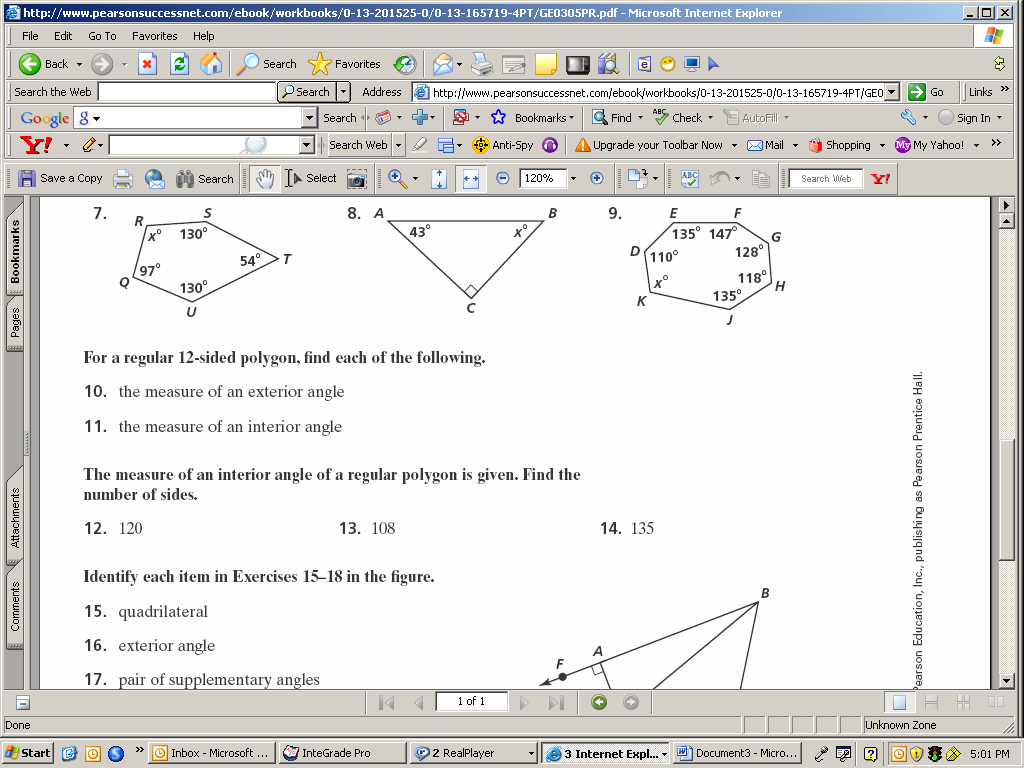Click the zoom in plus button

[x=597, y=179]
